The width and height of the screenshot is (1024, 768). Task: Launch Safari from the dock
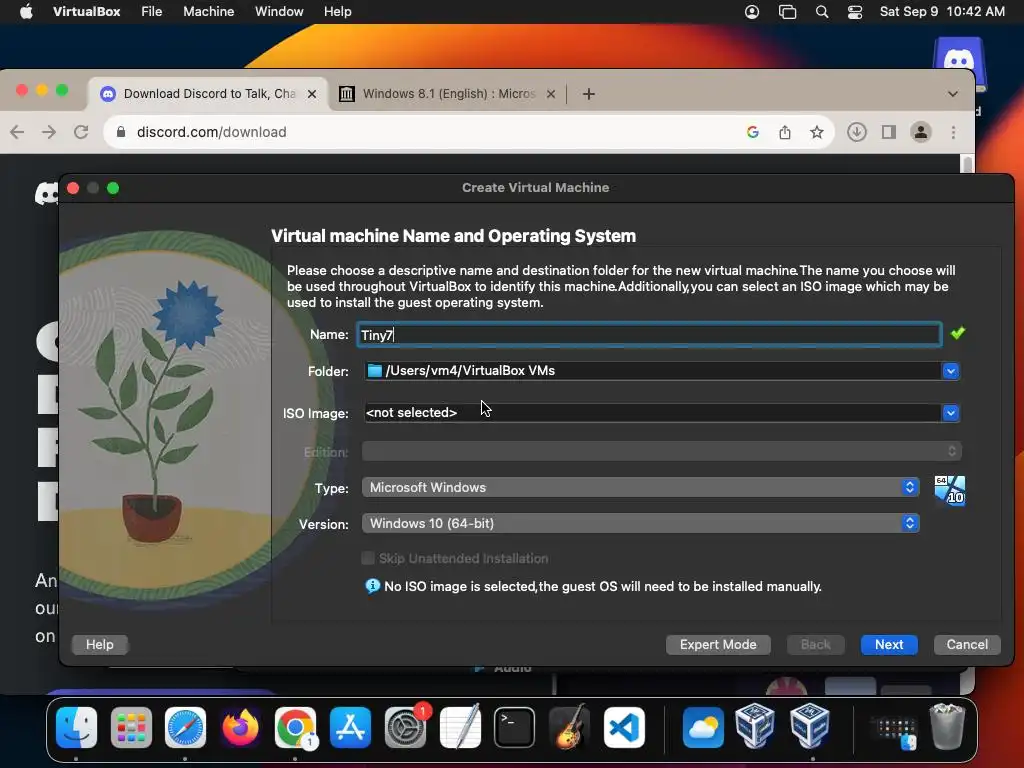pos(185,727)
